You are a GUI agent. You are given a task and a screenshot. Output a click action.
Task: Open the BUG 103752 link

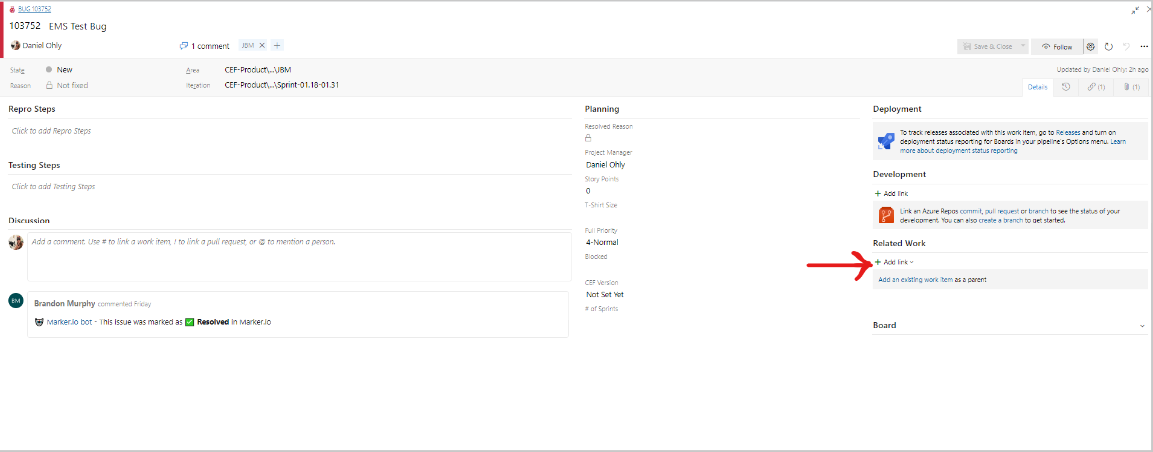35,10
